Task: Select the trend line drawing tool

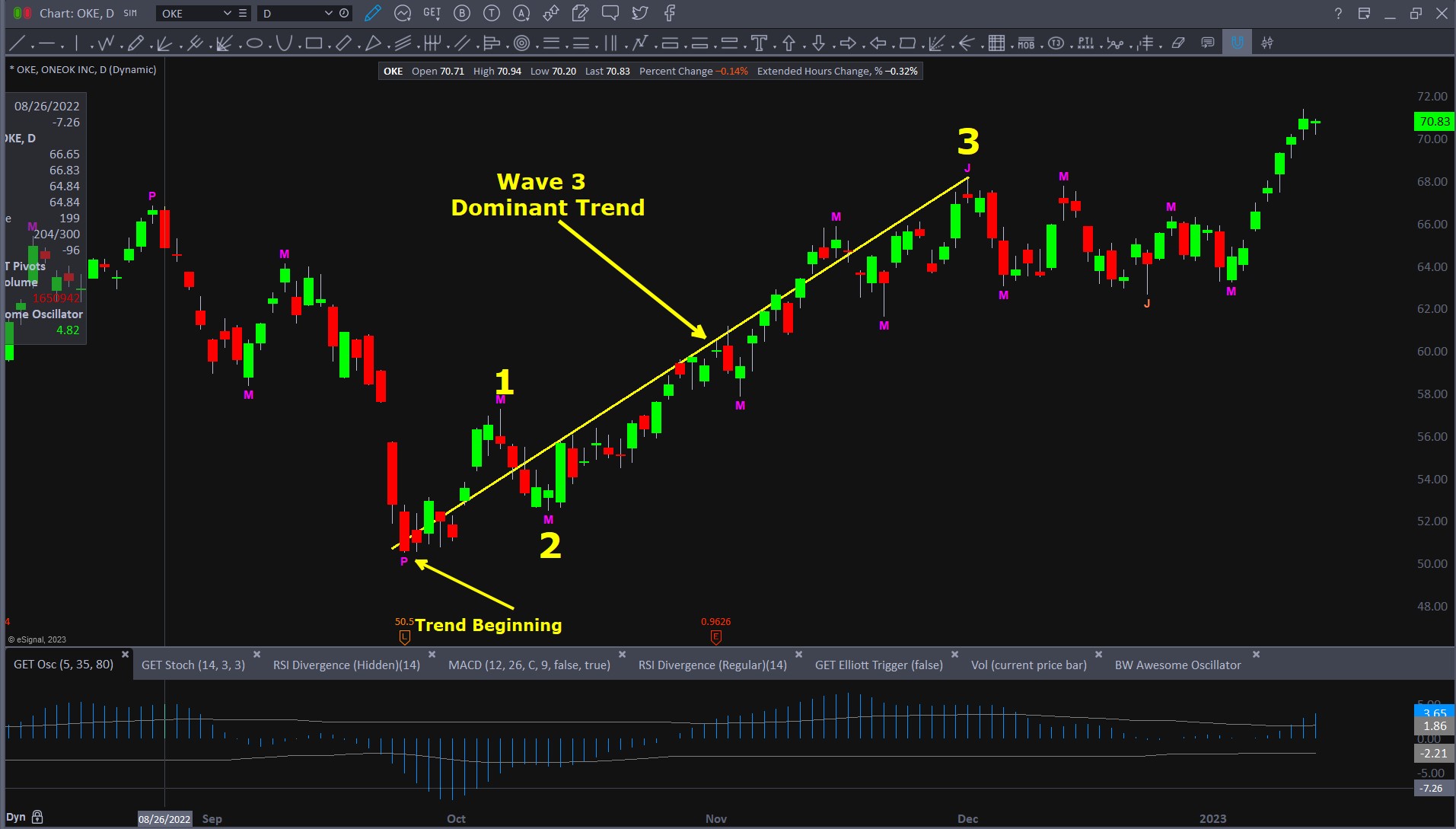Action: point(18,43)
